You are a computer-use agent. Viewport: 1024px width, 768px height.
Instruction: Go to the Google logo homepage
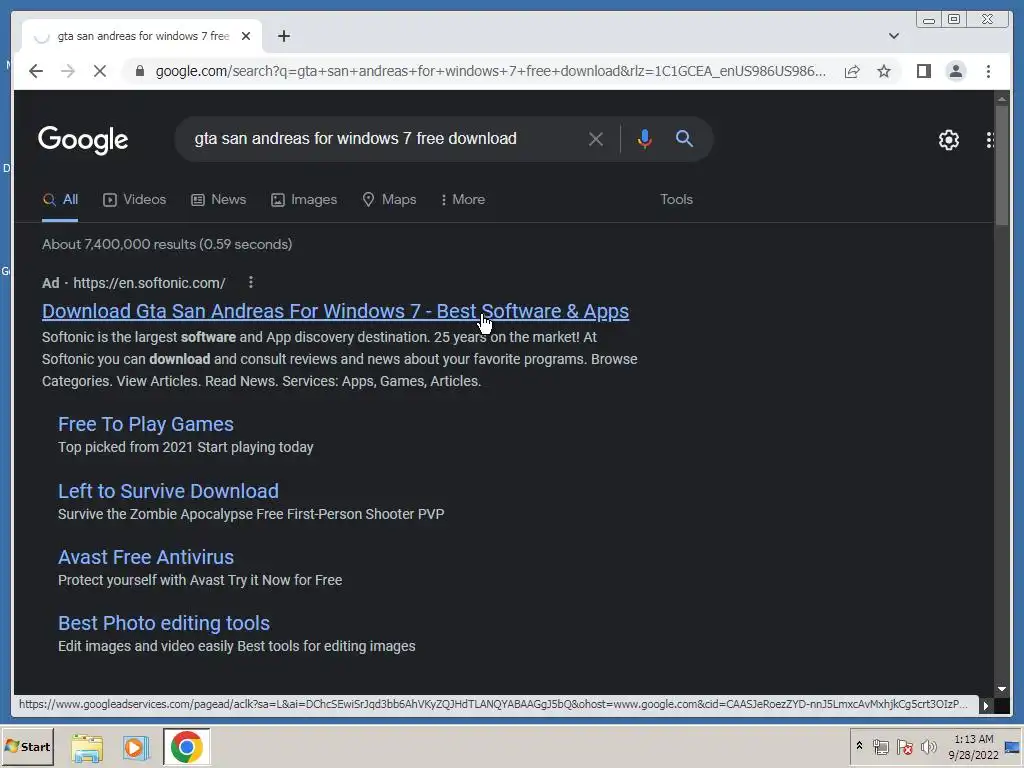[x=83, y=140]
